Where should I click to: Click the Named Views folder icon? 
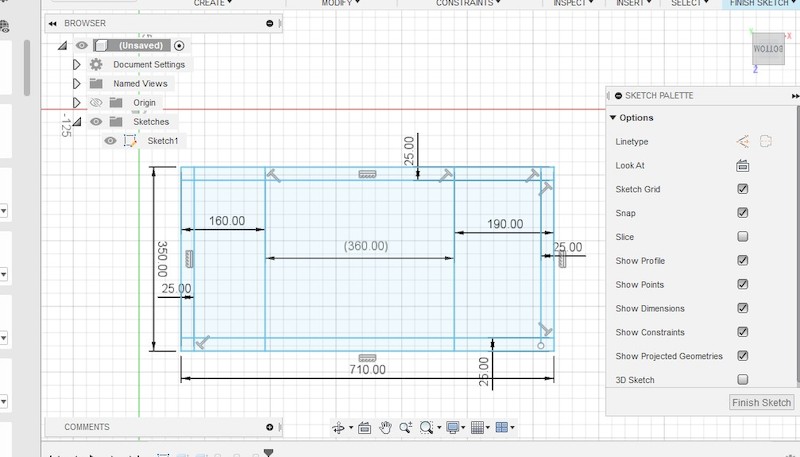click(96, 83)
